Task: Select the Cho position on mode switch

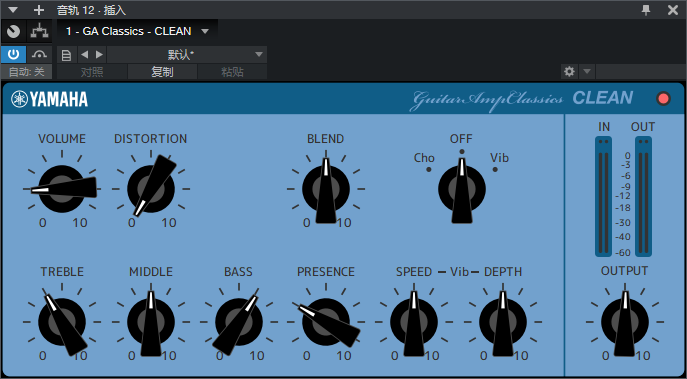Action: pyautogui.click(x=424, y=158)
